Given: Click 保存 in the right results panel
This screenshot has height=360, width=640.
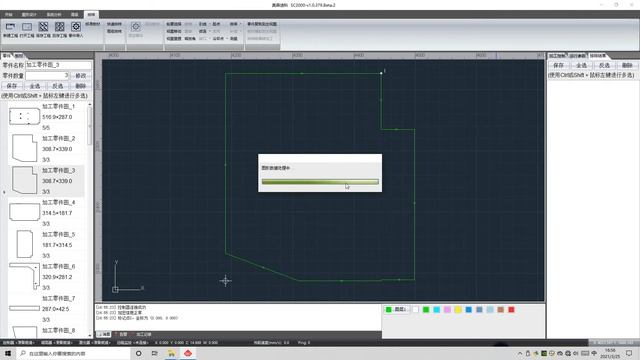Looking at the screenshot, I should [x=558, y=65].
